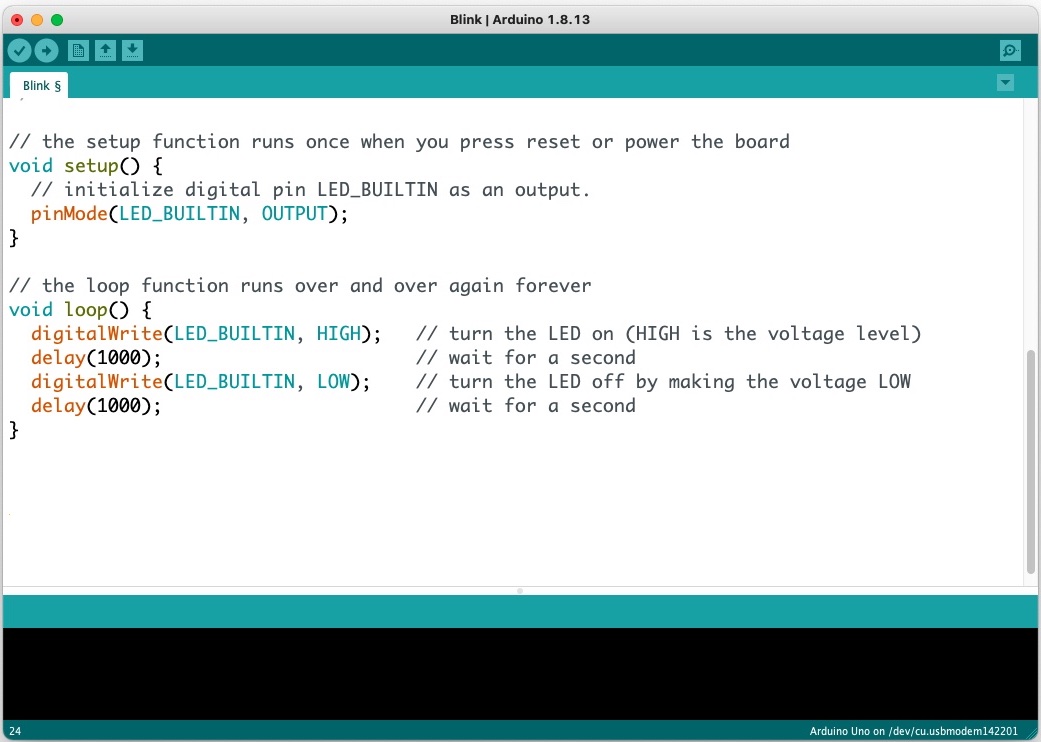This screenshot has width=1041, height=742.
Task: Save the sketch with the down-arrow icon
Action: pos(132,51)
